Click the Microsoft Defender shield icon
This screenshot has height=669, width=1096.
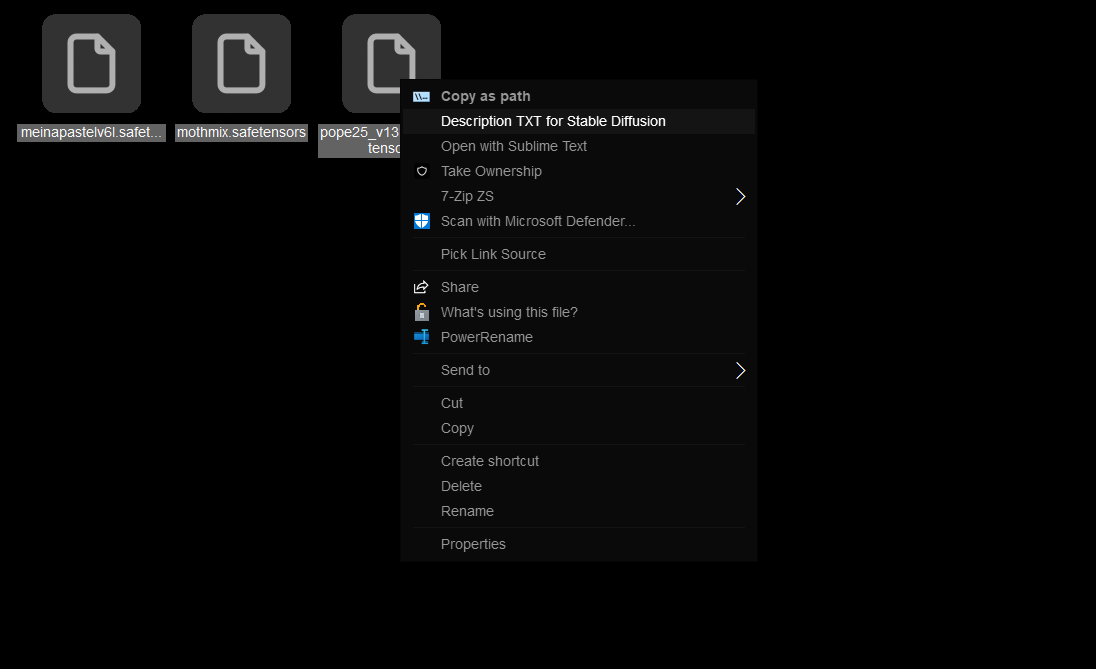(x=421, y=221)
